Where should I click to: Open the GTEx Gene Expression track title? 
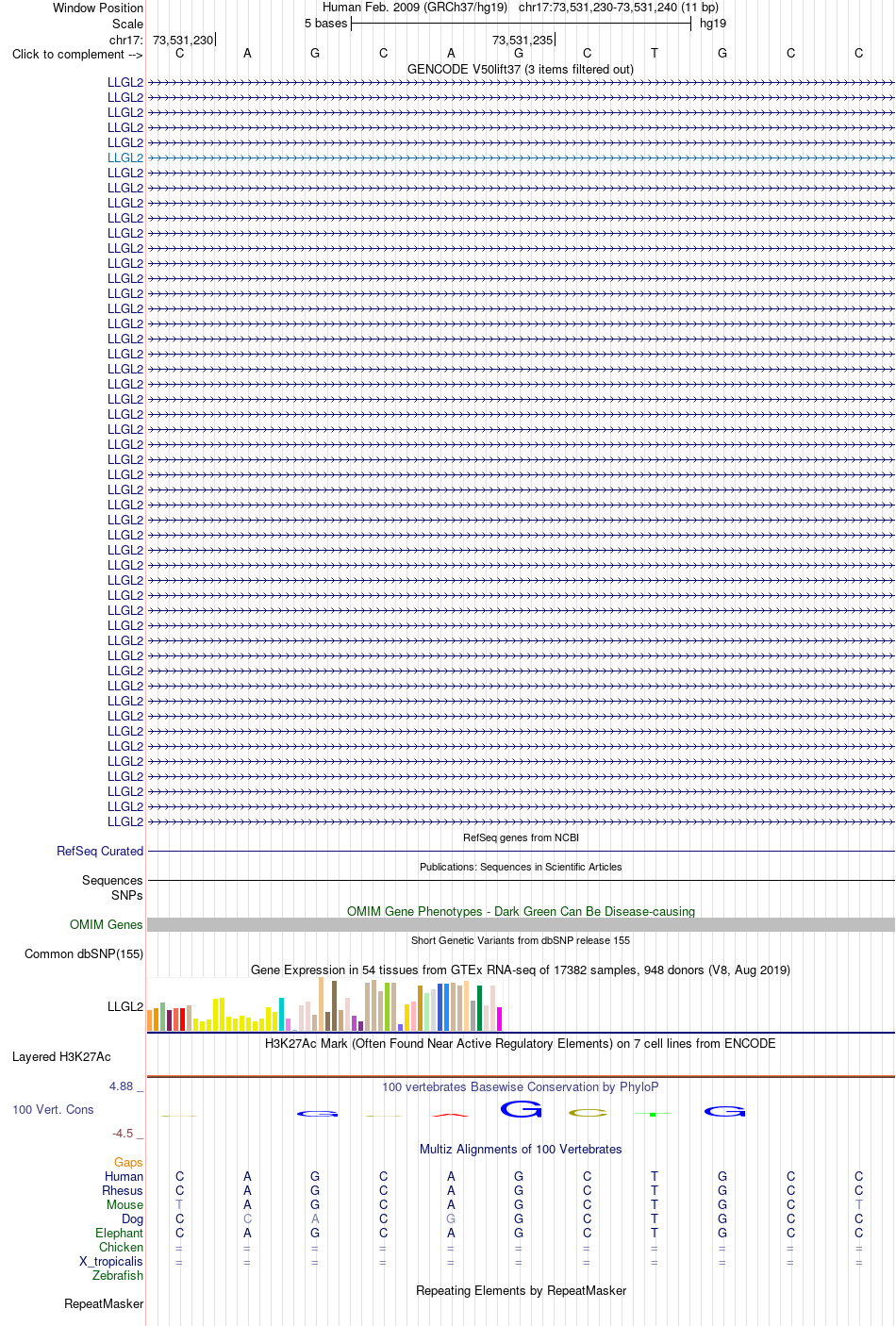pos(521,970)
